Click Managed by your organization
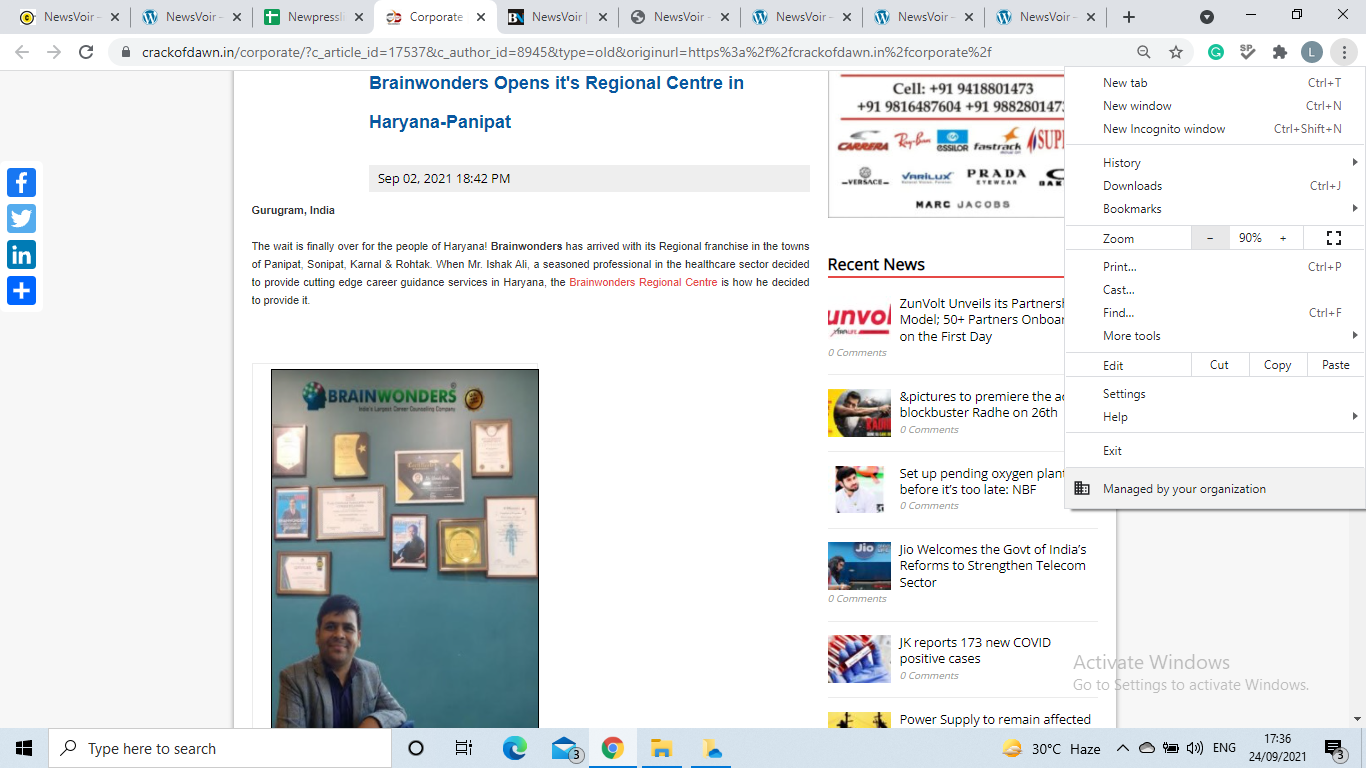Screen dimensions: 1366x768 point(1214,489)
